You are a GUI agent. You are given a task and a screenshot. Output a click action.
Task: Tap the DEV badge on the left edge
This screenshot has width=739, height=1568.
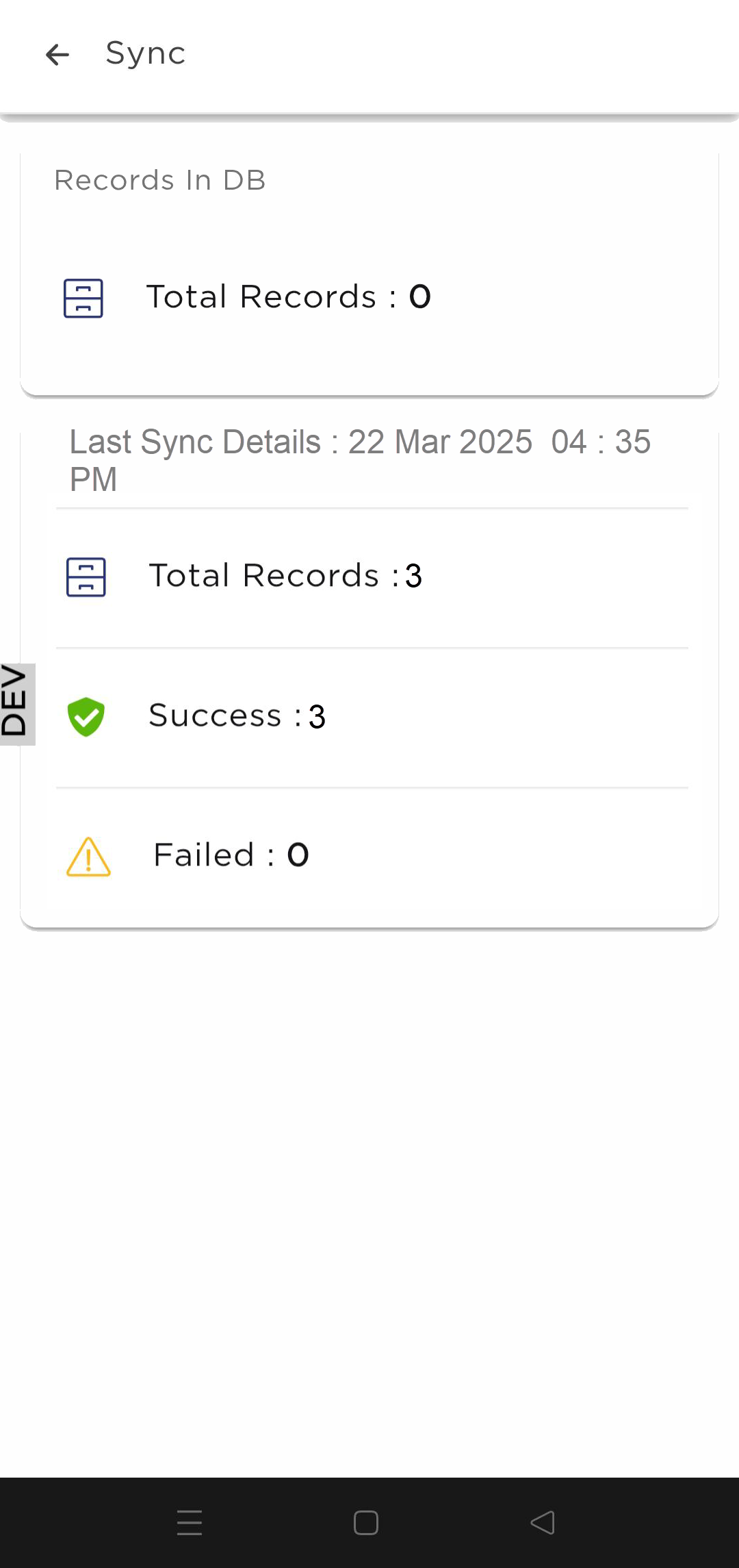[x=16, y=704]
